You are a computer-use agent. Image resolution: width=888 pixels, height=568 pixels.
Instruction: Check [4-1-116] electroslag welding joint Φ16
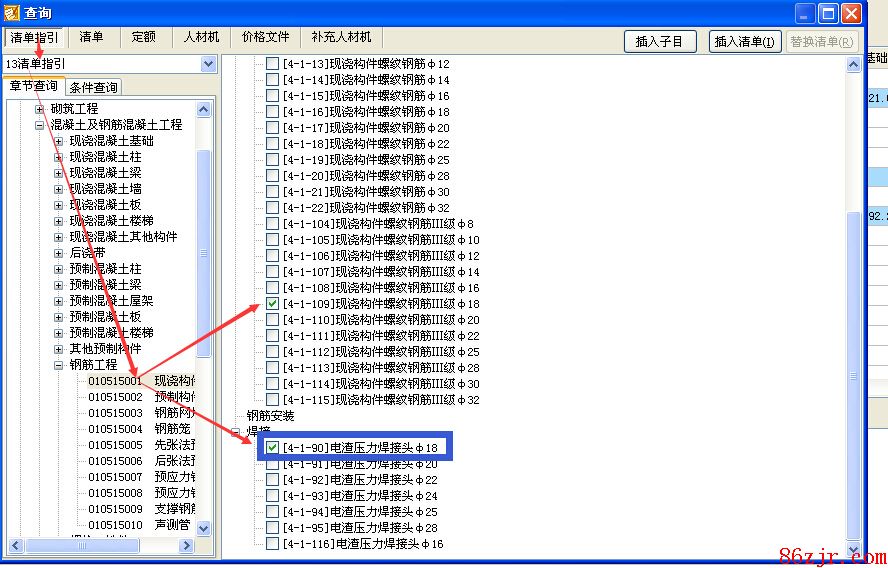pyautogui.click(x=272, y=544)
